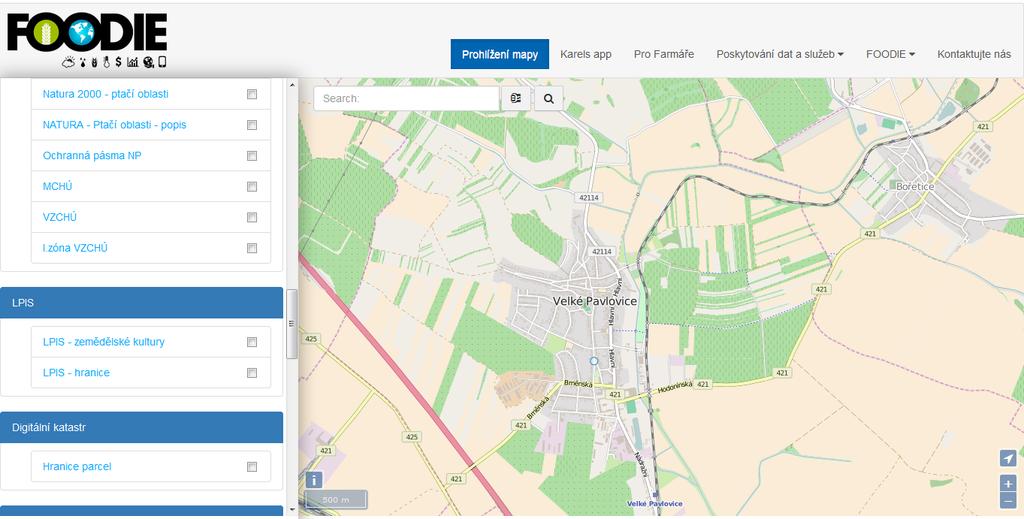Viewport: 1024px width, 519px height.
Task: Click the blue location marker in Velké Pavlovice
Action: coord(594,361)
